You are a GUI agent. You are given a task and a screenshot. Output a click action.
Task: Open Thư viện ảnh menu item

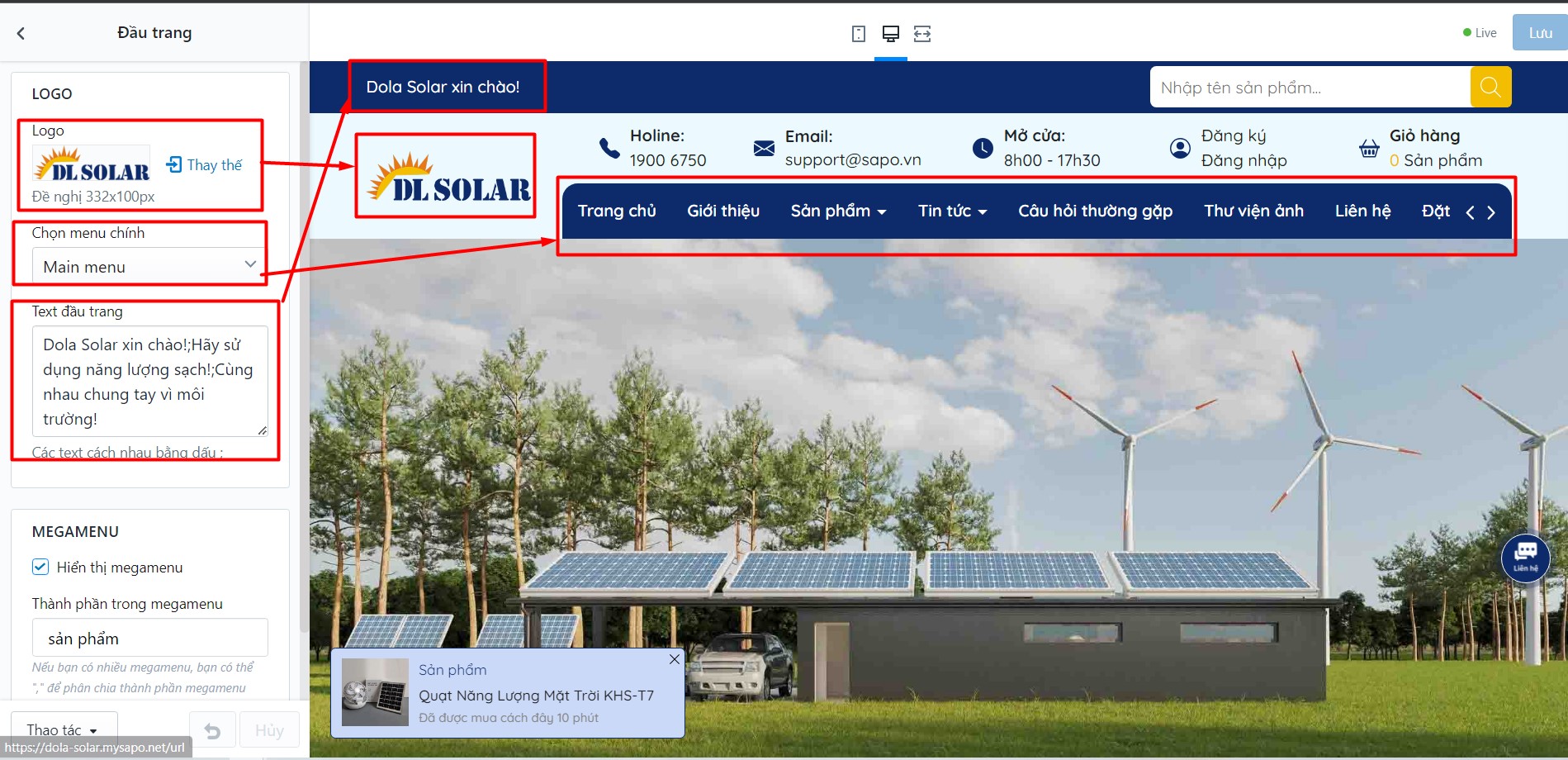1253,211
